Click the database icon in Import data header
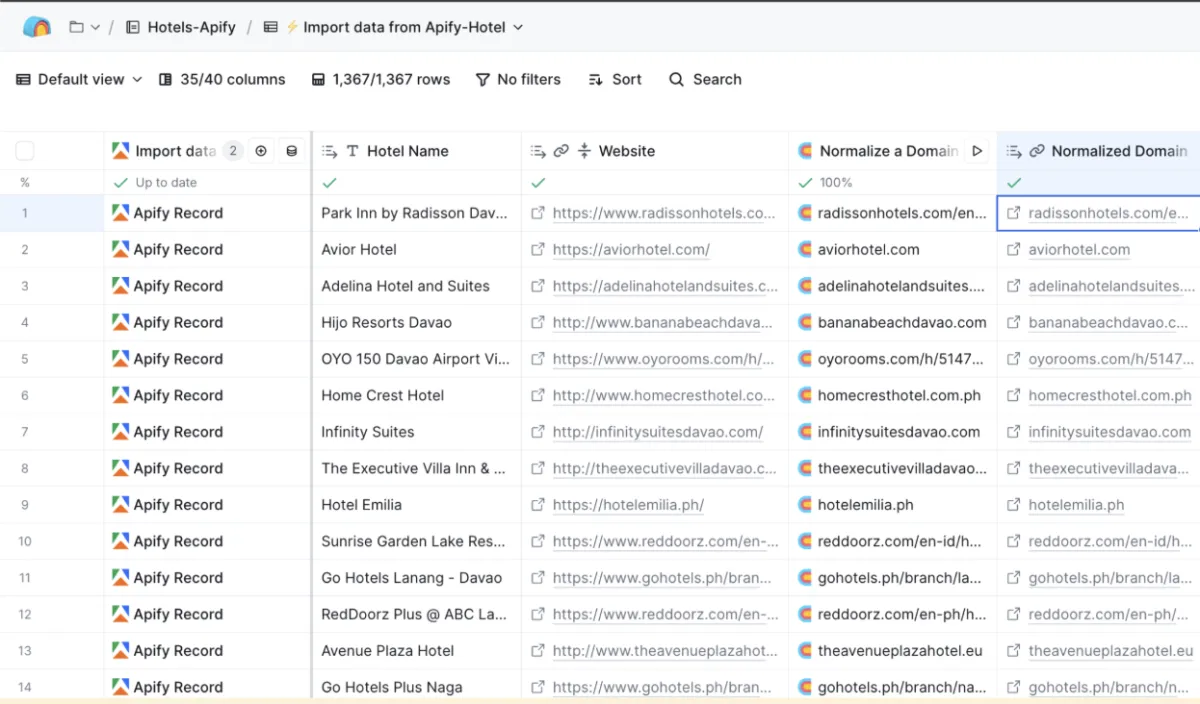The height and width of the screenshot is (704, 1200). (x=291, y=151)
